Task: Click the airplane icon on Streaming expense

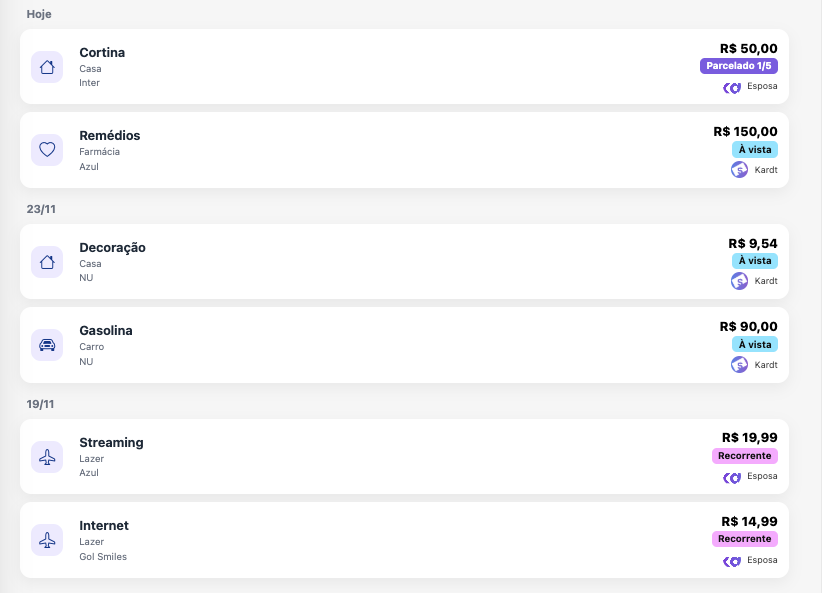Action: [47, 457]
